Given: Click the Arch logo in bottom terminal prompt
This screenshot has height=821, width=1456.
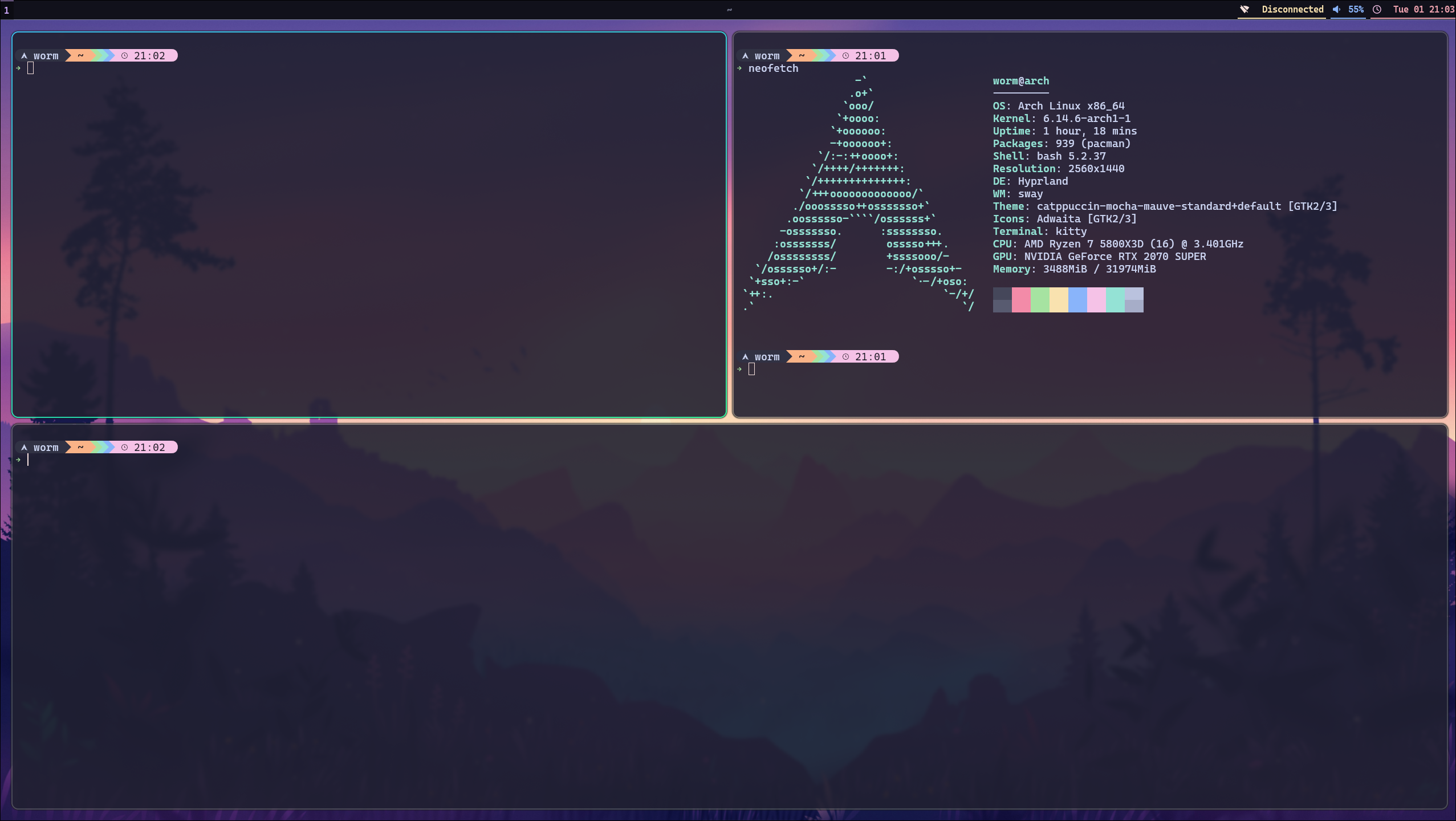Looking at the screenshot, I should (24, 448).
